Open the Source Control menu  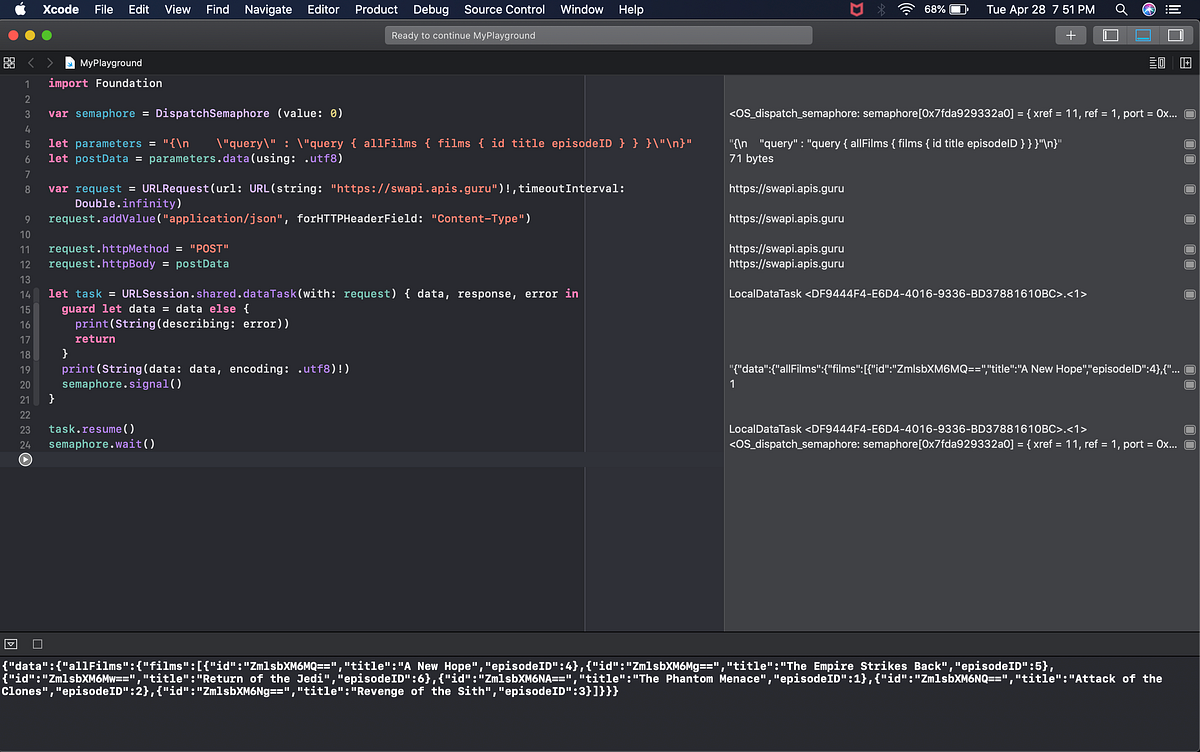pyautogui.click(x=503, y=10)
